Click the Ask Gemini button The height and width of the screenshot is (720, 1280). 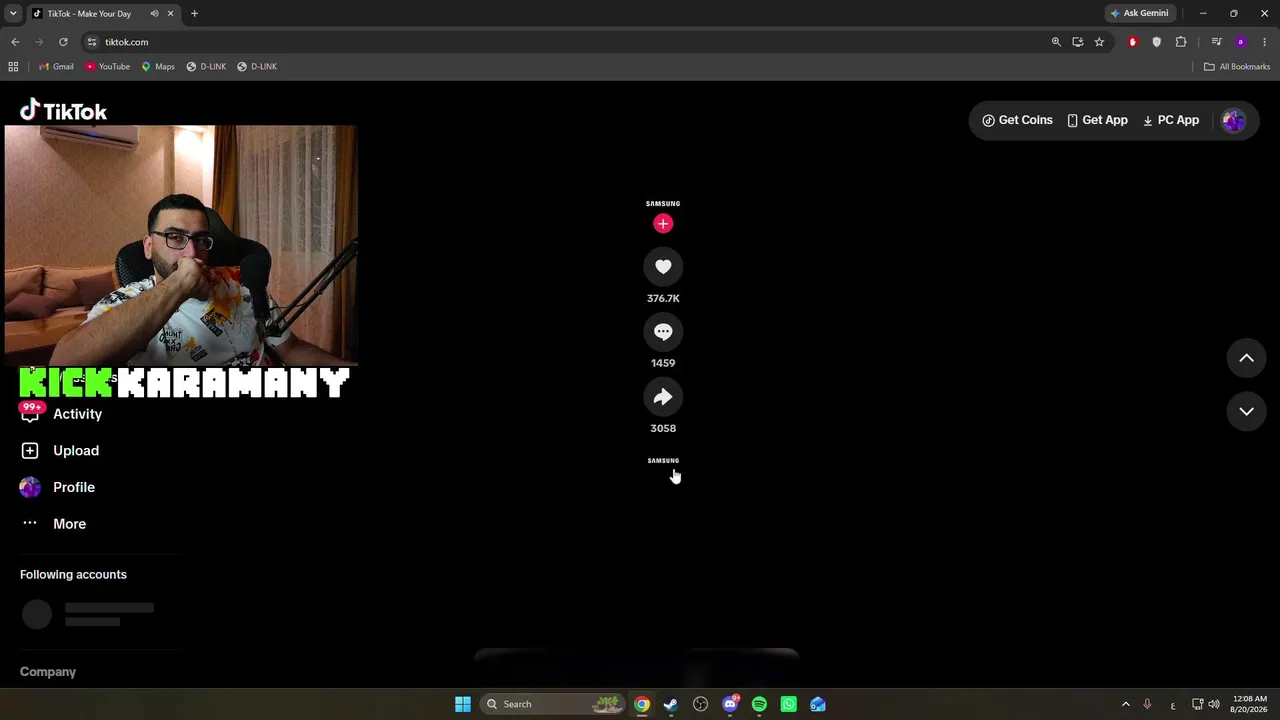(1139, 13)
